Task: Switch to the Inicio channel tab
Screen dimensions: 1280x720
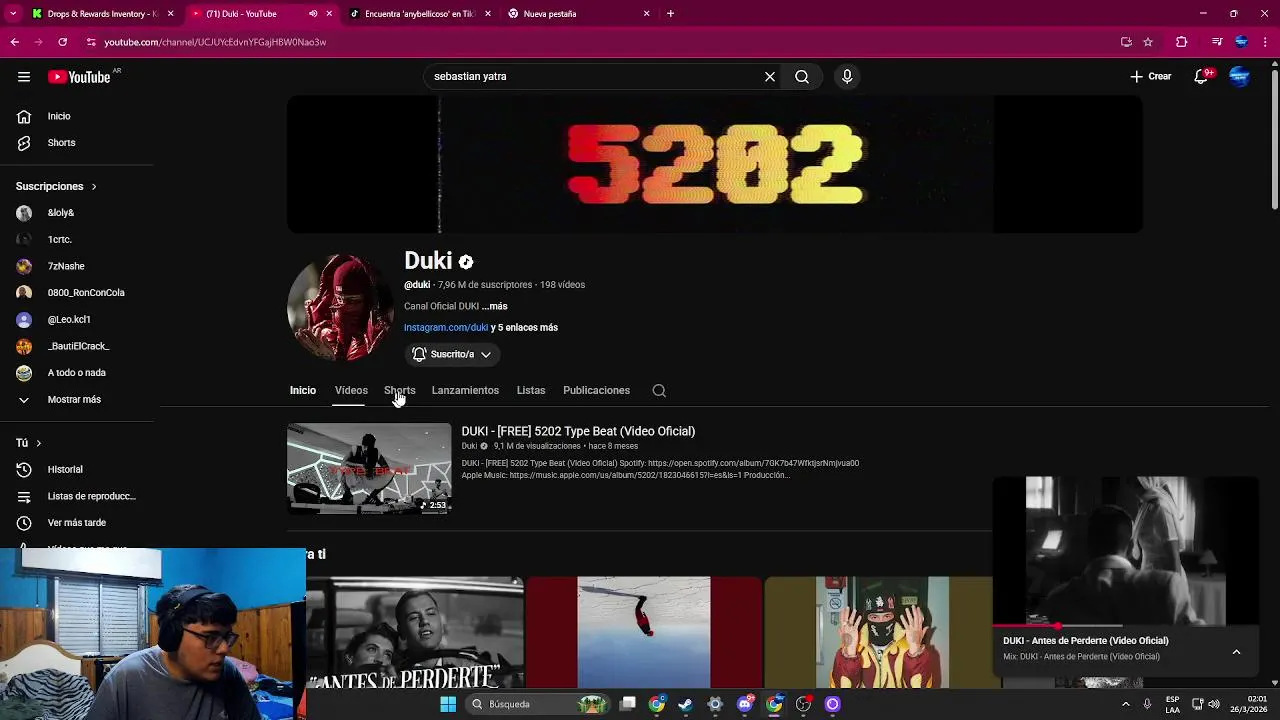Action: coord(303,391)
